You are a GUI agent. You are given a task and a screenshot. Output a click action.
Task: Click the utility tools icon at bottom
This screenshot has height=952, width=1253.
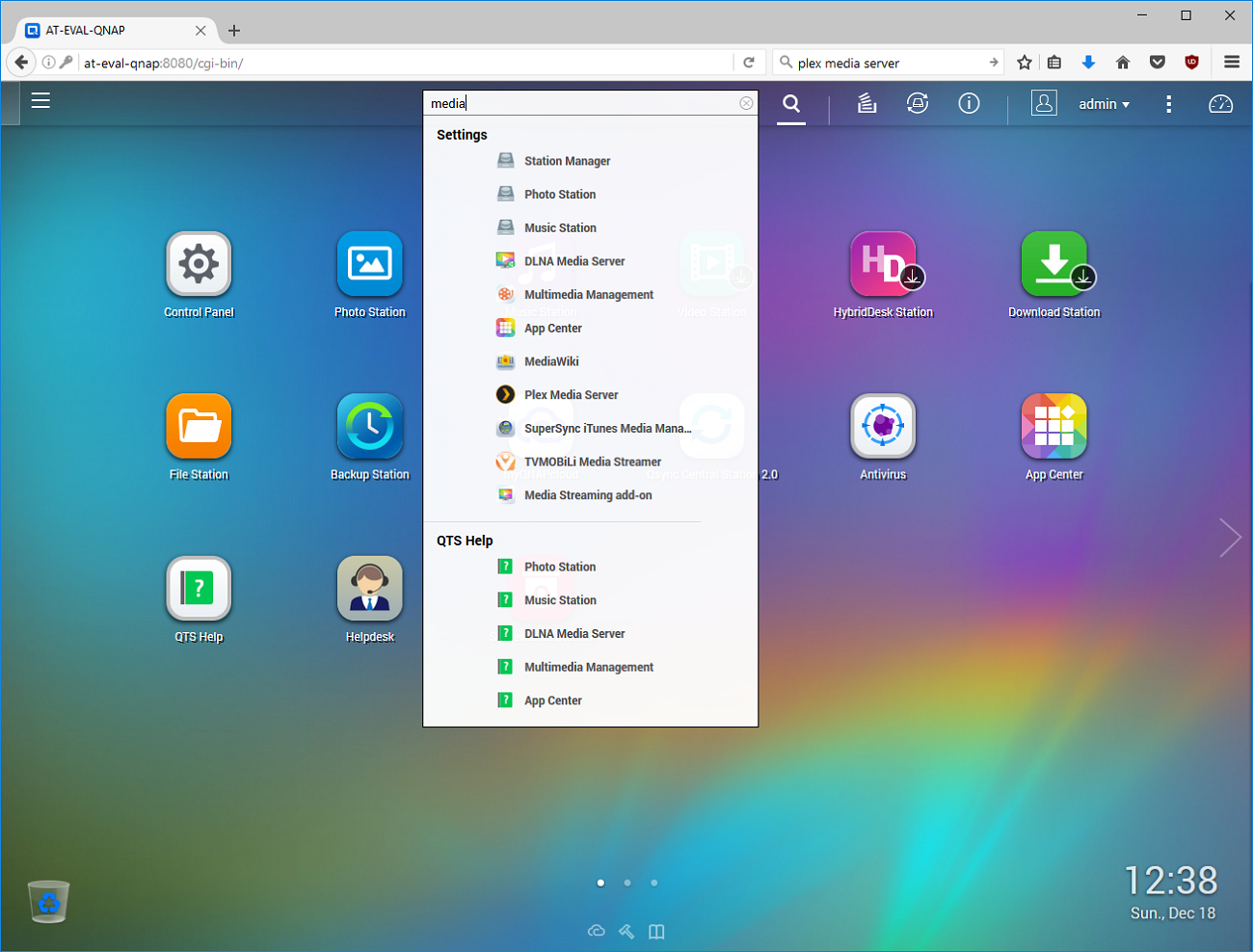626,931
